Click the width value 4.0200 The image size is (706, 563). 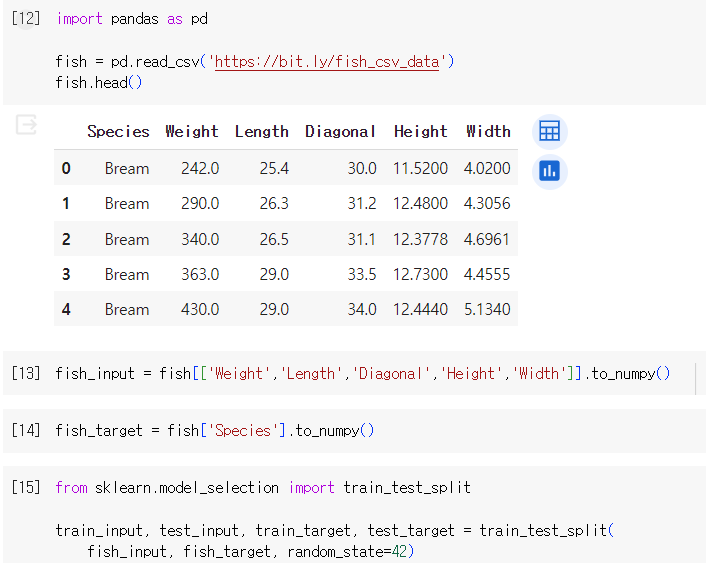coord(487,168)
